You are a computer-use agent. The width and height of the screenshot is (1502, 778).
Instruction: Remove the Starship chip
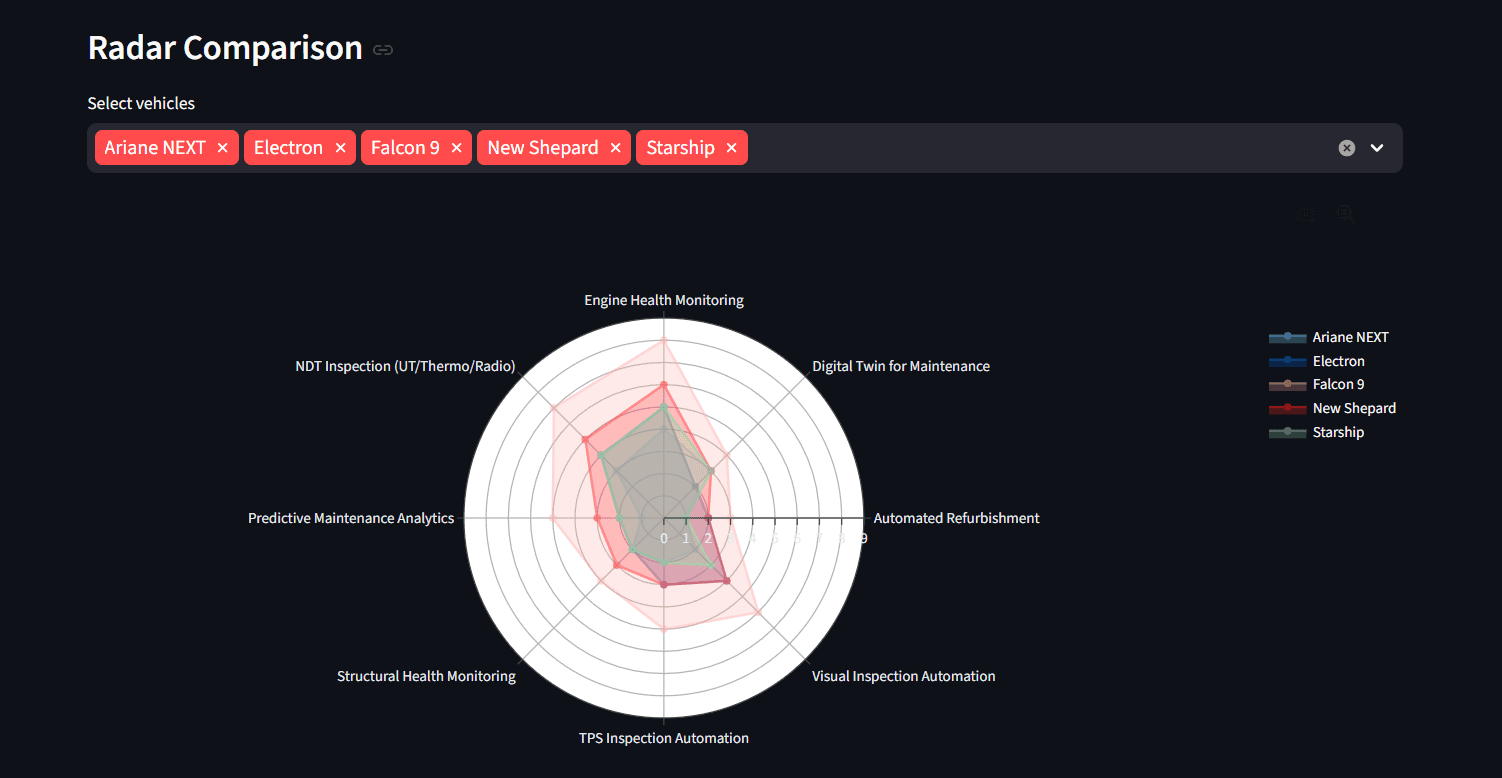click(x=731, y=148)
